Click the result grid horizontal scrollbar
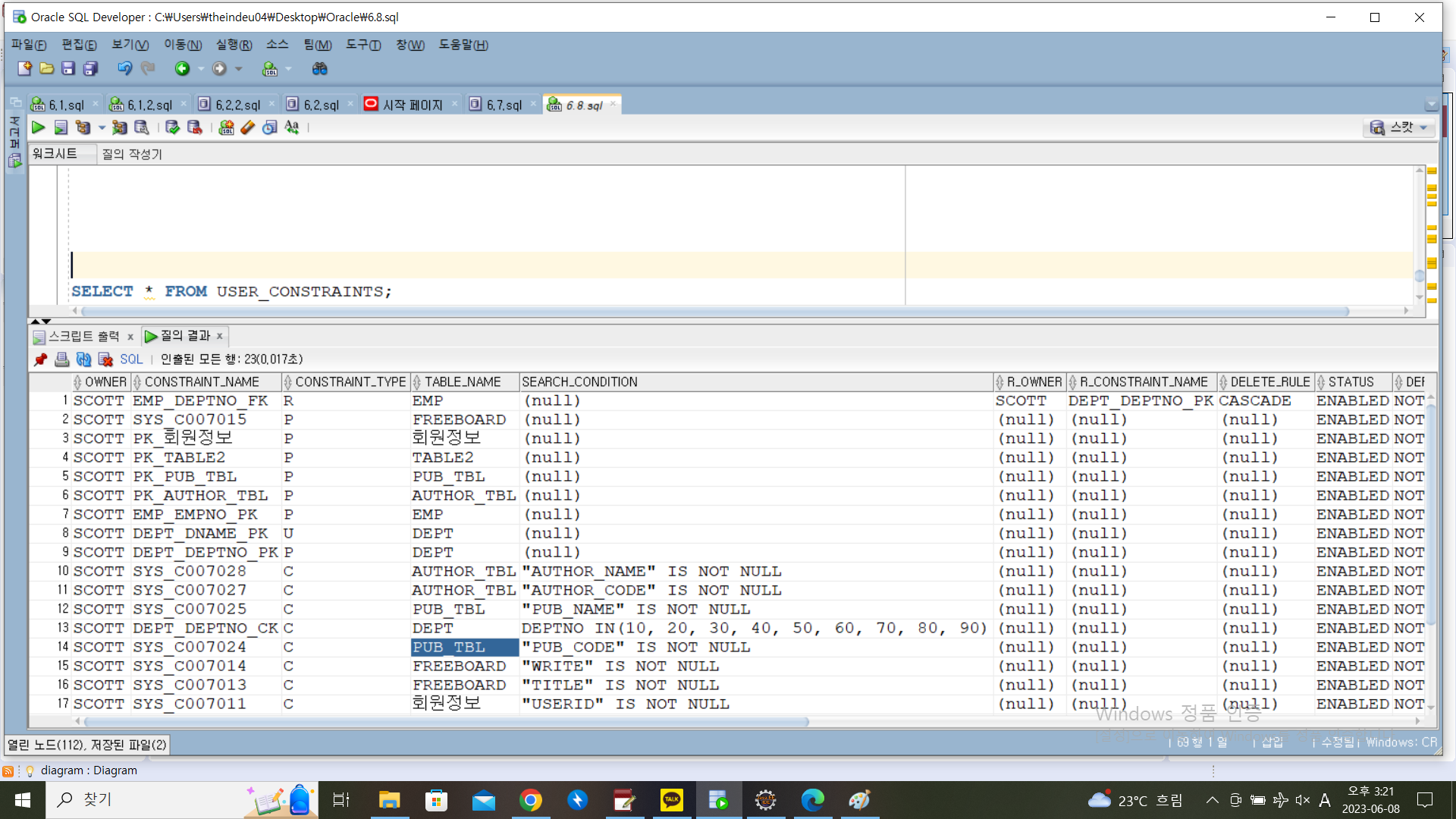 447,722
